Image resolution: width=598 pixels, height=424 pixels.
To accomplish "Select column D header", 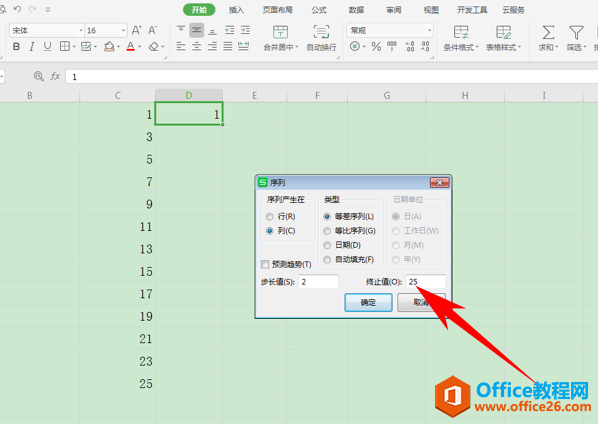I will (x=189, y=95).
